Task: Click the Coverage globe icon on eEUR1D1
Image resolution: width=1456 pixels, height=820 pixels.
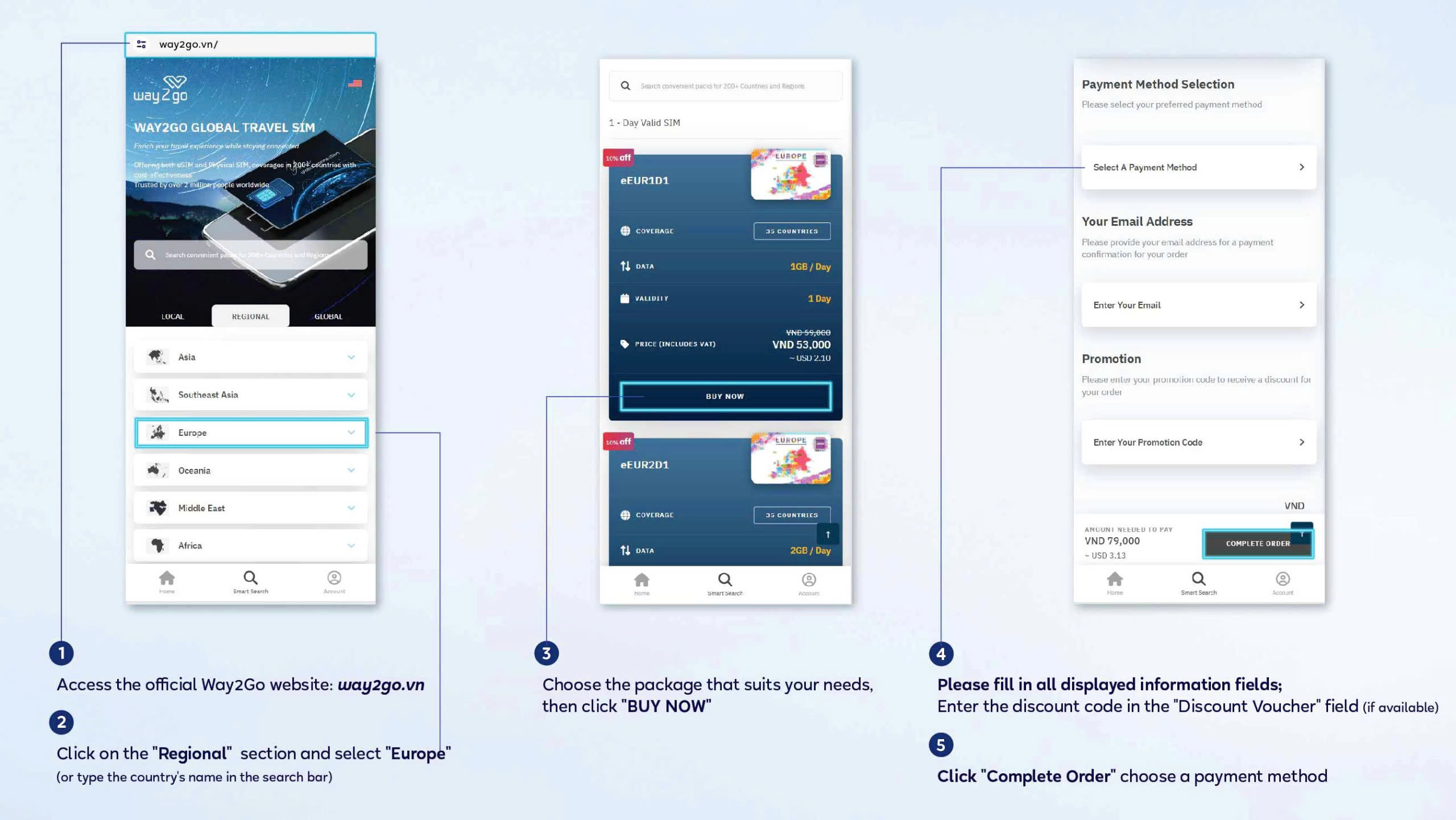Action: tap(625, 231)
